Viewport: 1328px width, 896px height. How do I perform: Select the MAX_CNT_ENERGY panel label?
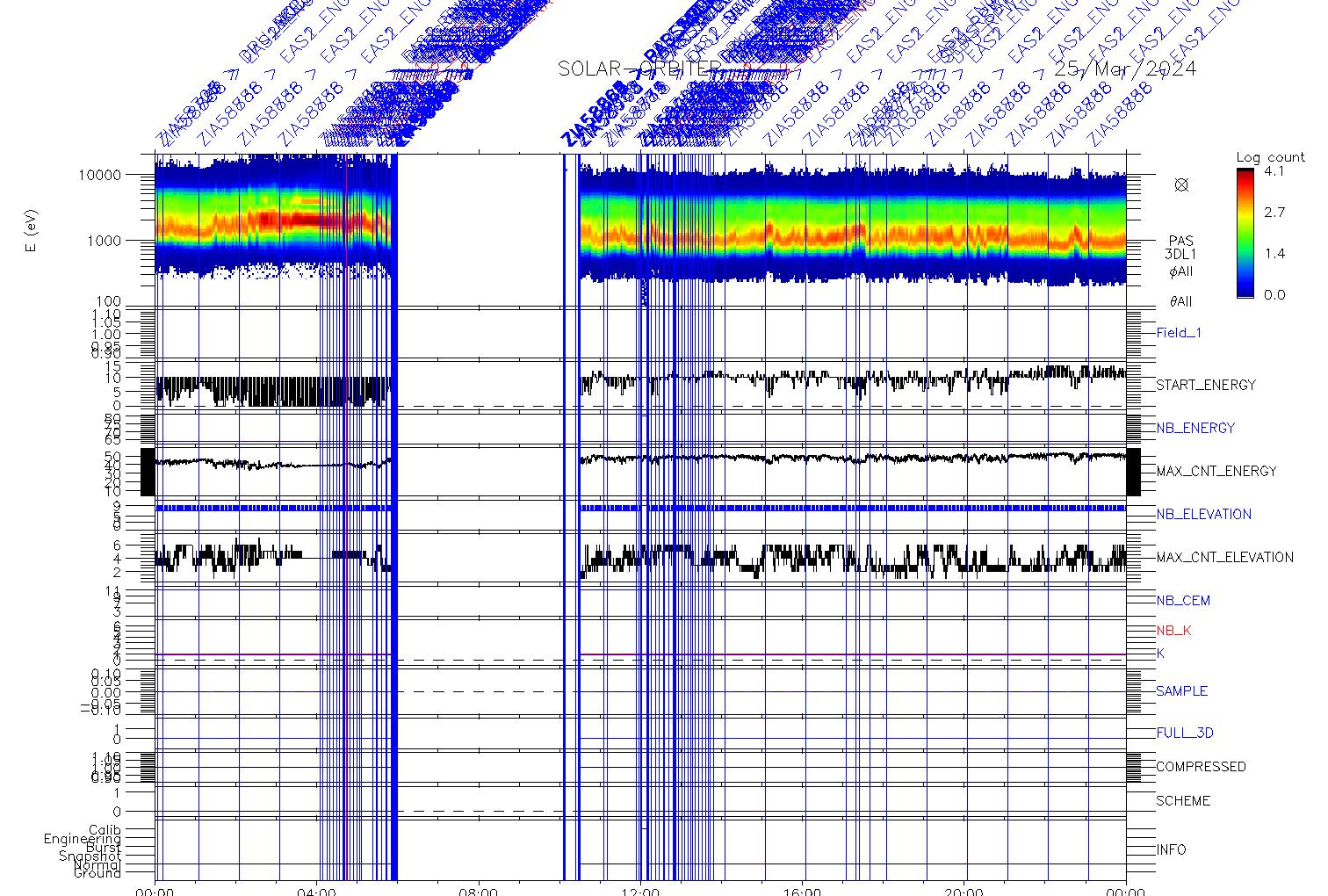1216,472
